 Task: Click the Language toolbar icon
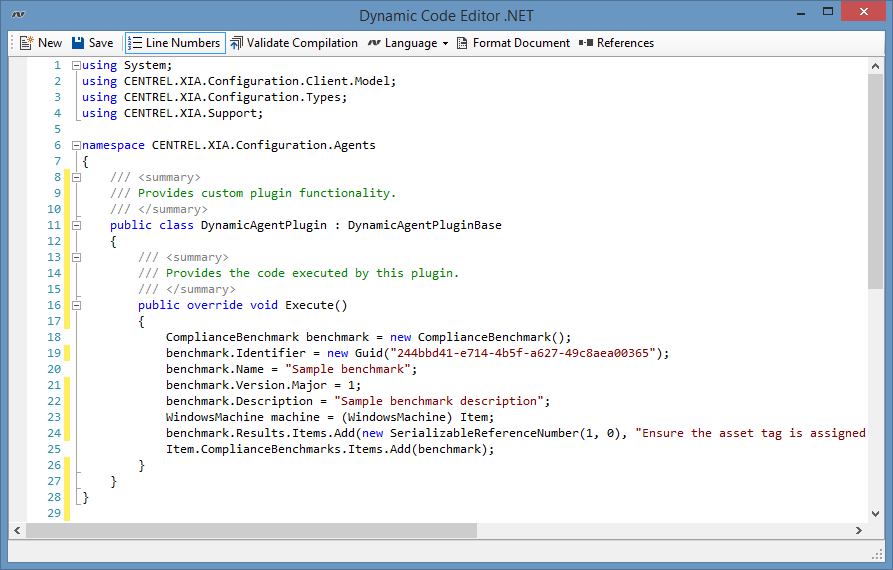coord(374,43)
